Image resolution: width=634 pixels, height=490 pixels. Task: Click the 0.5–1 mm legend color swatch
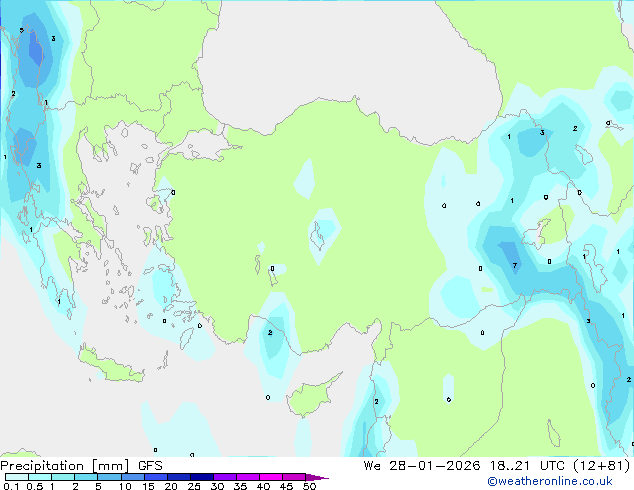coord(40,477)
